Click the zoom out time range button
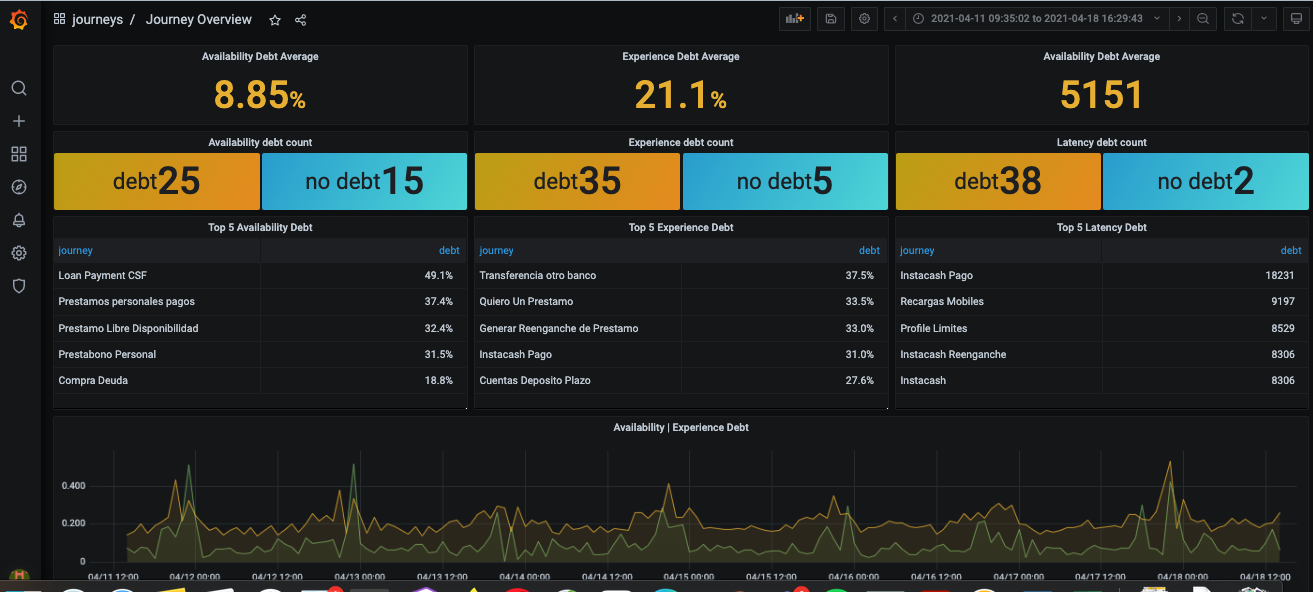Screen dimensions: 1313x592 [1203, 19]
